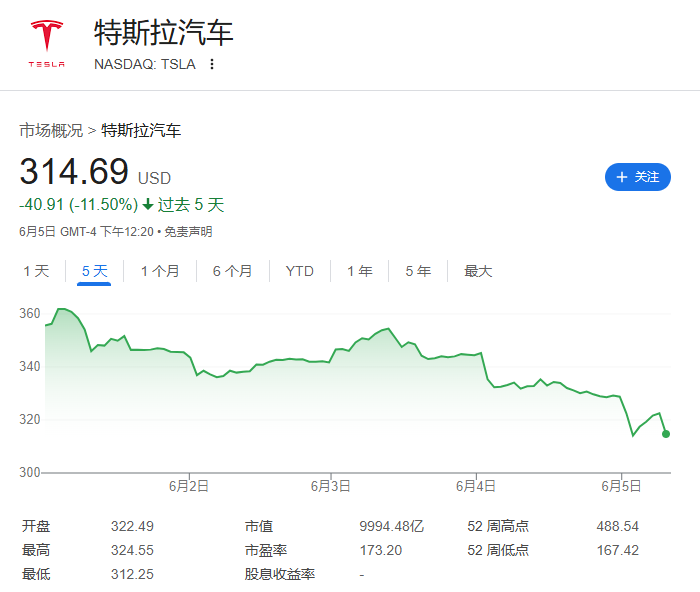The height and width of the screenshot is (592, 700).
Task: Click the 市值 value 9994.48亿
Action: coord(392,526)
